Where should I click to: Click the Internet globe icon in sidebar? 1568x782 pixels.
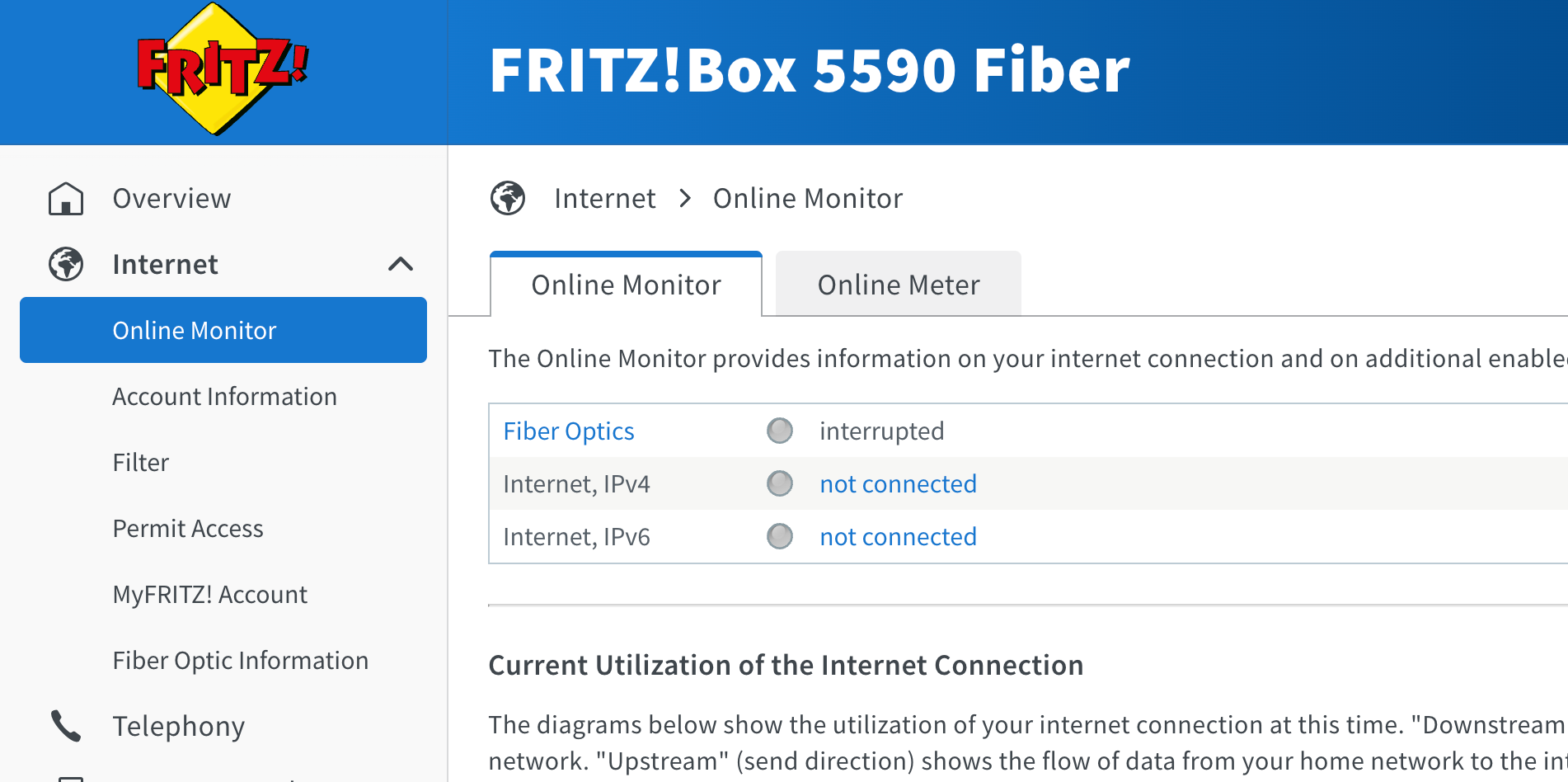pos(66,265)
